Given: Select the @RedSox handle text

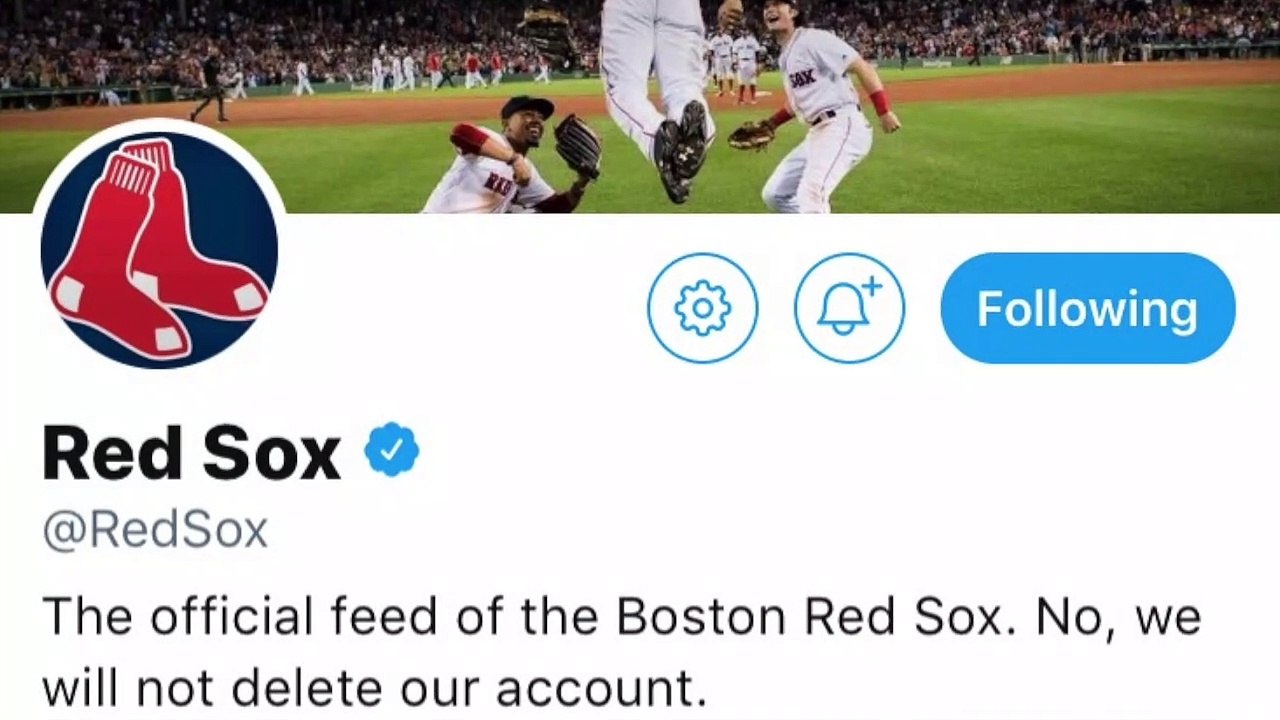Looking at the screenshot, I should click(155, 529).
